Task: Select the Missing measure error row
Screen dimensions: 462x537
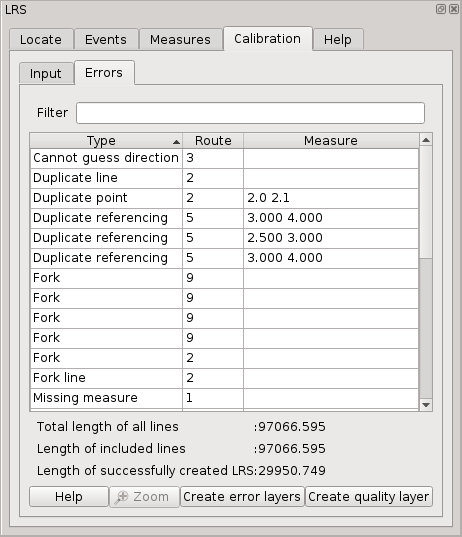Action: [x=224, y=398]
